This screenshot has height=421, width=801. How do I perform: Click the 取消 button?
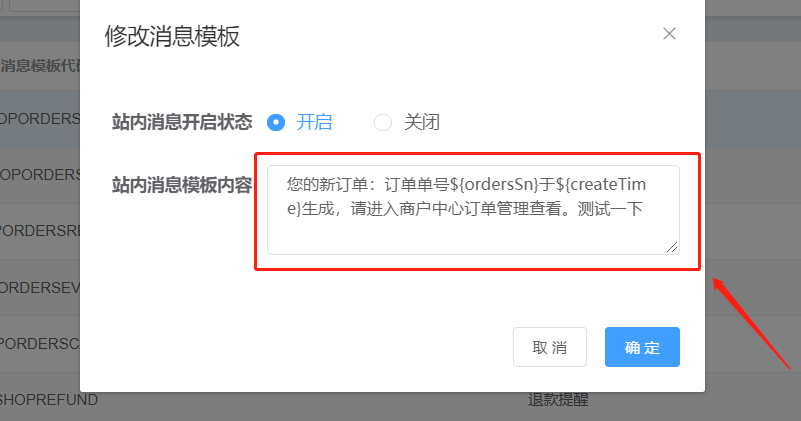point(550,347)
